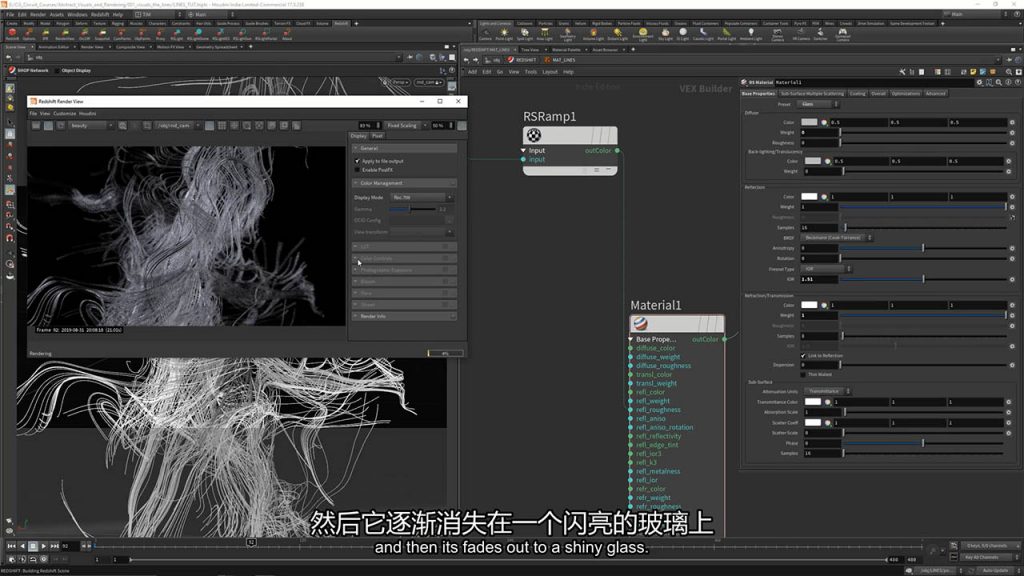Open the Render menu in main menu bar
The image size is (1024, 576).
[38, 14]
